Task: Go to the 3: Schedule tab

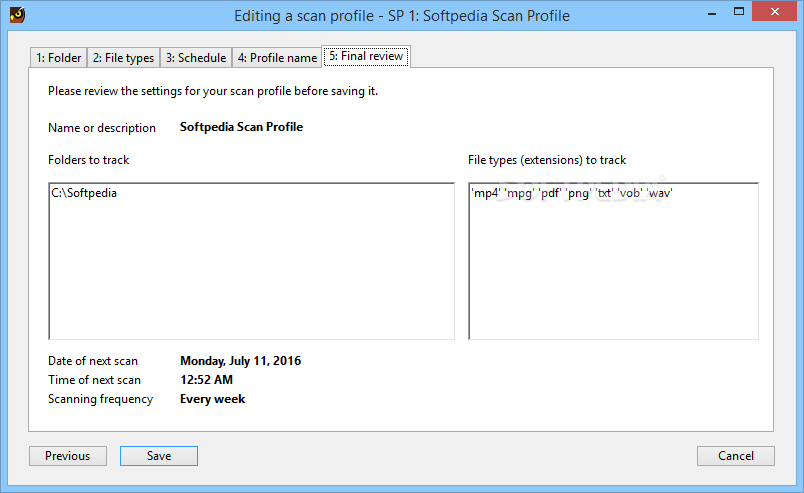Action: click(x=196, y=57)
